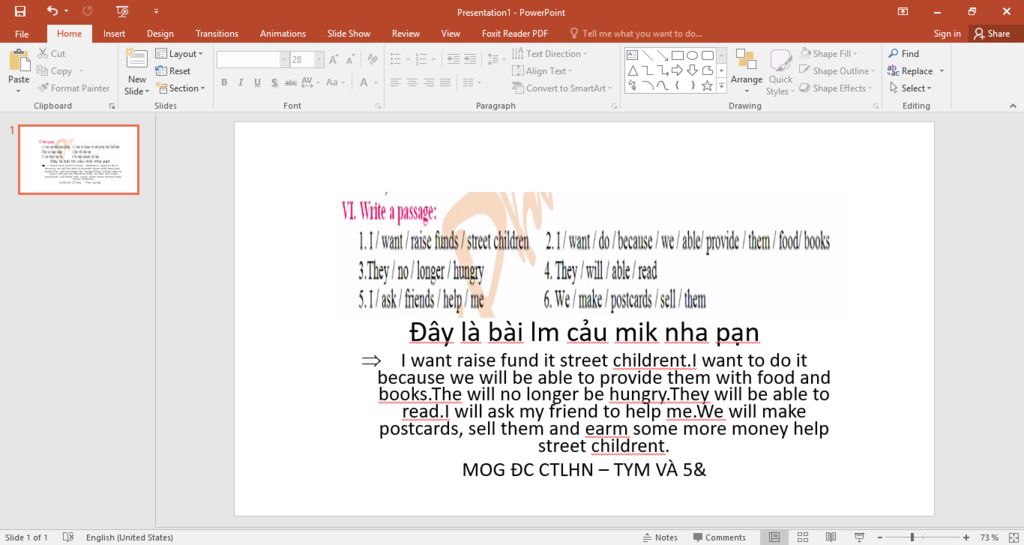The width and height of the screenshot is (1024, 545).
Task: Click Decrease Font Size icon
Action: (351, 59)
